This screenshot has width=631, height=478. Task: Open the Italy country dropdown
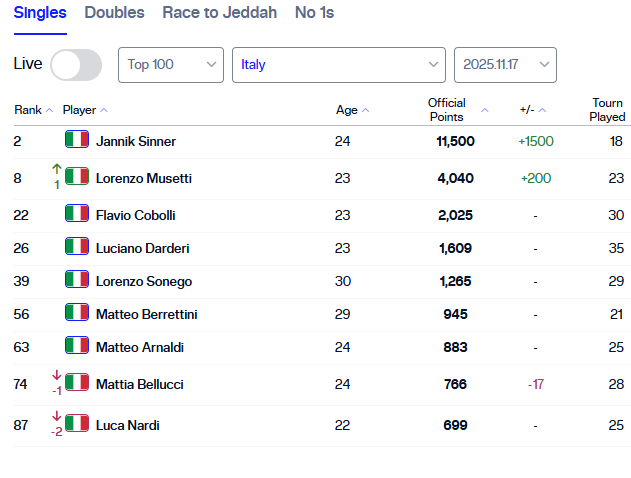coord(338,65)
